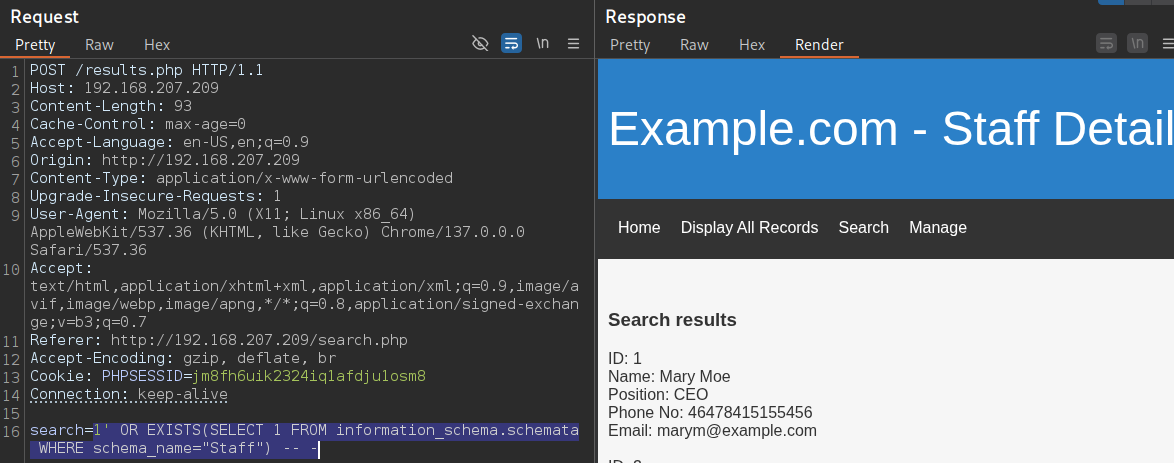Click the 'Request' panel title
Screen dimensions: 1174x463
pyautogui.click(x=45, y=16)
